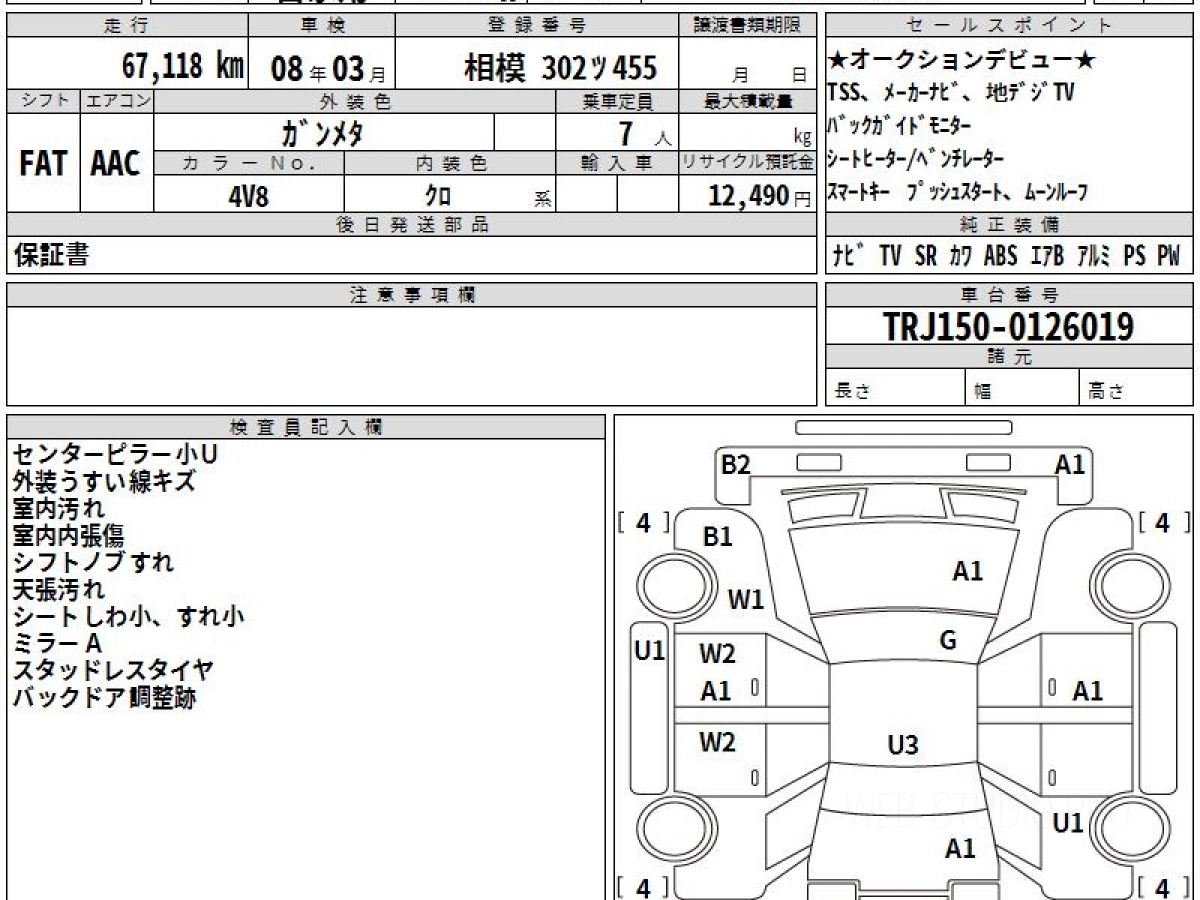Click the 外装色 header label
Viewport: 1200px width, 900px height.
(x=355, y=101)
